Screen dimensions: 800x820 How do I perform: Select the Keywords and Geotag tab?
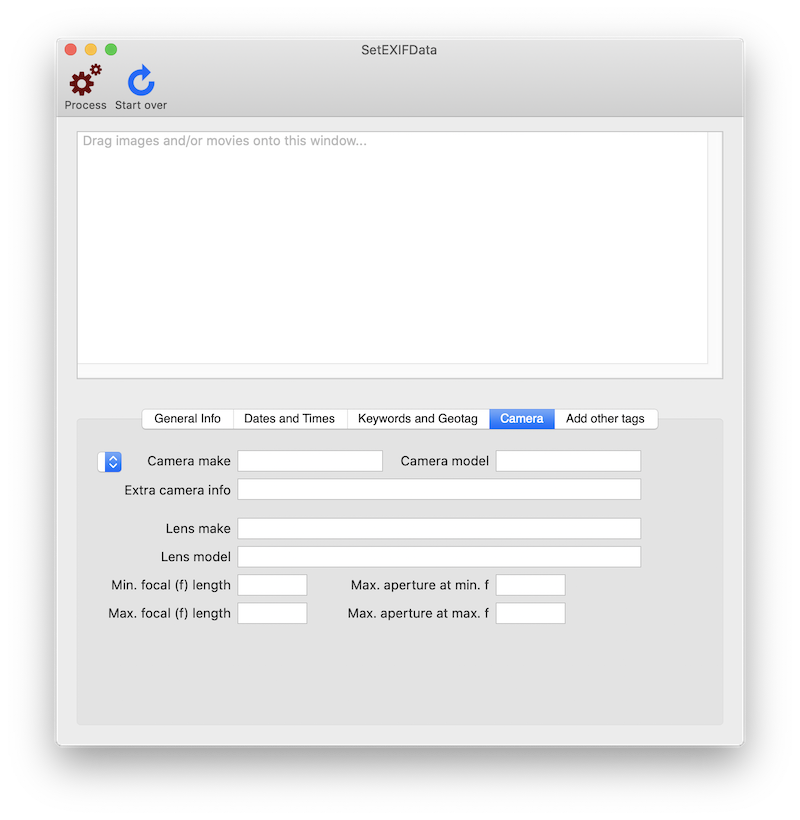[418, 419]
